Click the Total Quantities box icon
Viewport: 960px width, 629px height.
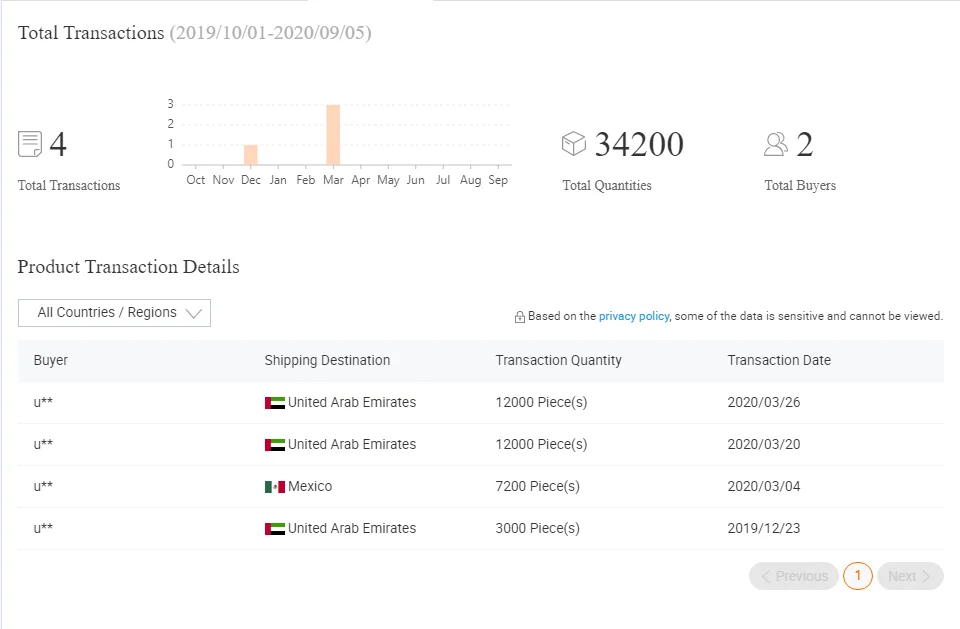point(573,144)
